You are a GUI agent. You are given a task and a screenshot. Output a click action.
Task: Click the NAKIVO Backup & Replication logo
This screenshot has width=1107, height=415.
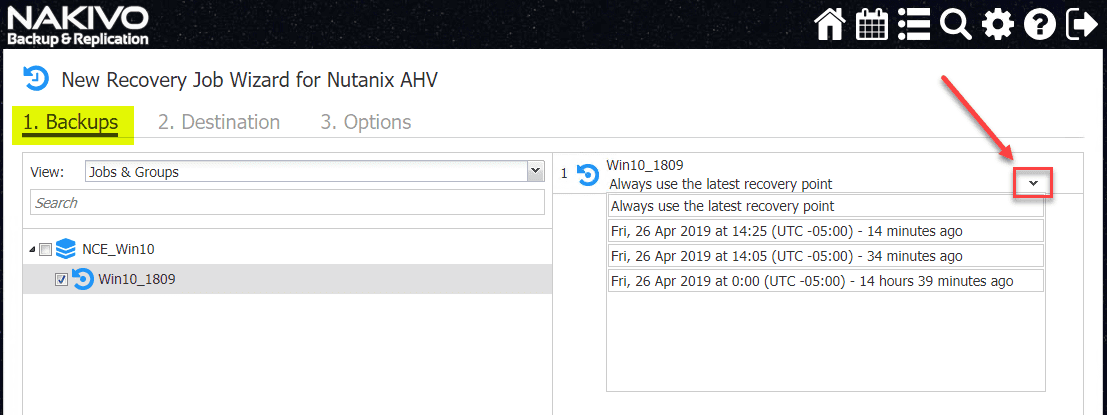78,24
